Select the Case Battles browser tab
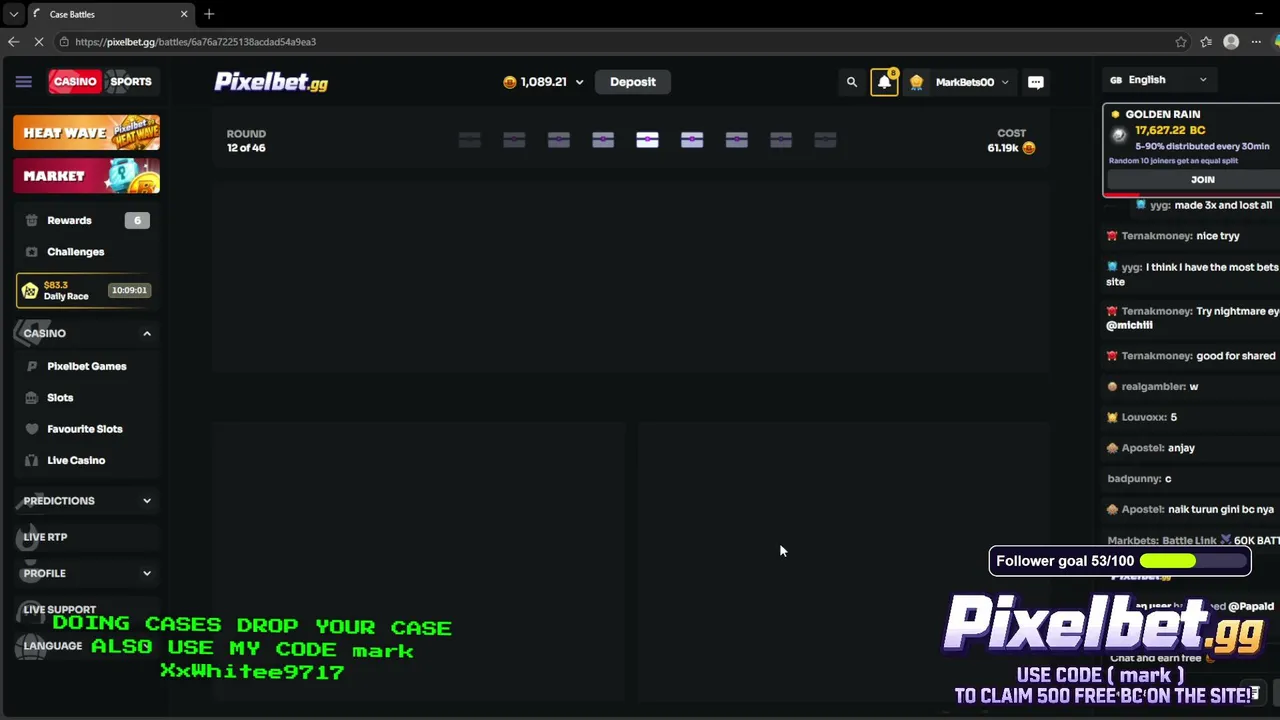This screenshot has width=1280, height=720. [x=110, y=14]
